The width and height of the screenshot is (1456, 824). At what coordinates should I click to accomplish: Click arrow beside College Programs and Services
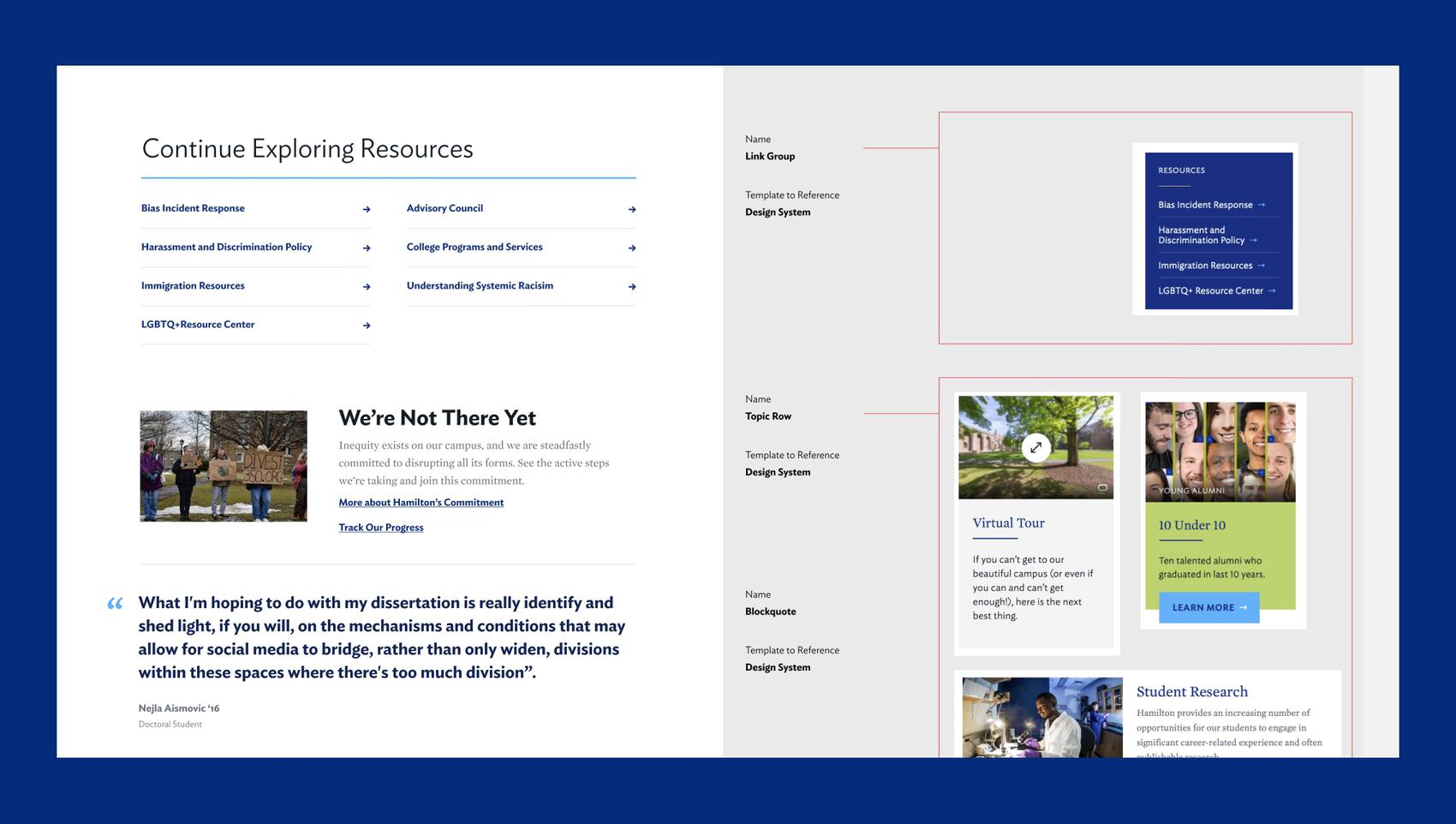click(632, 248)
